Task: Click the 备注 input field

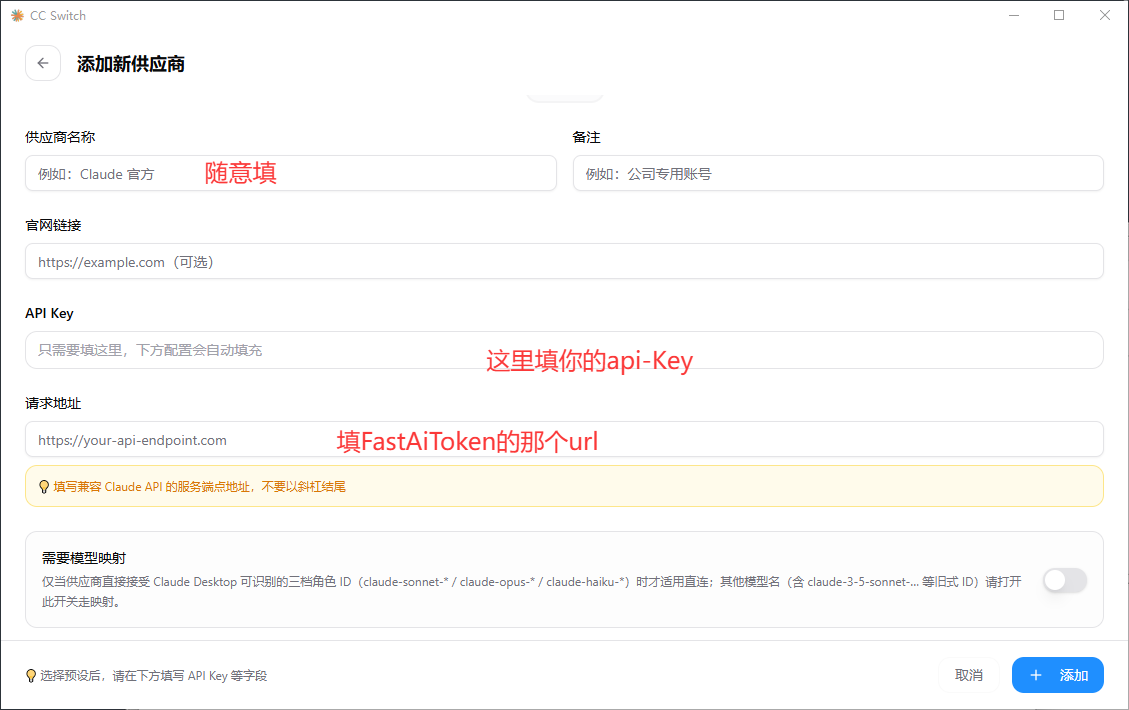Action: pyautogui.click(x=838, y=174)
